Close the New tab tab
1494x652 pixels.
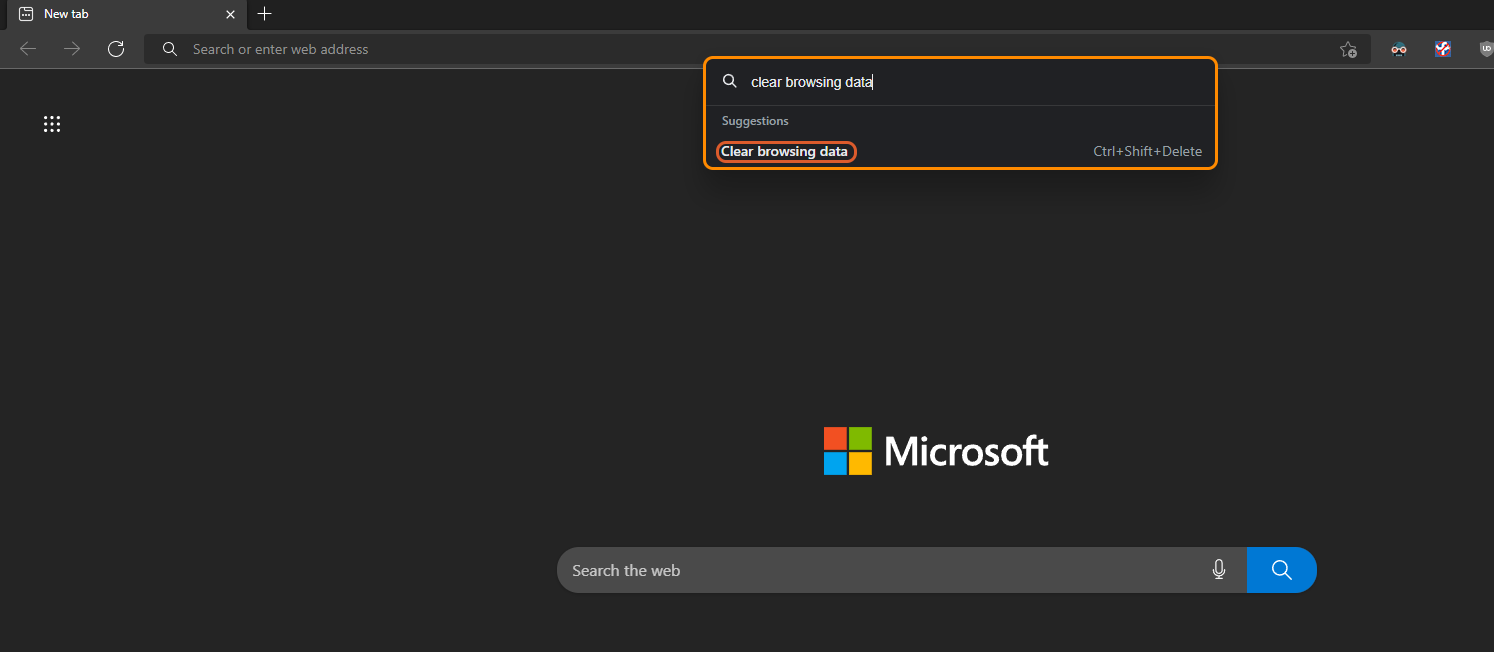(230, 14)
